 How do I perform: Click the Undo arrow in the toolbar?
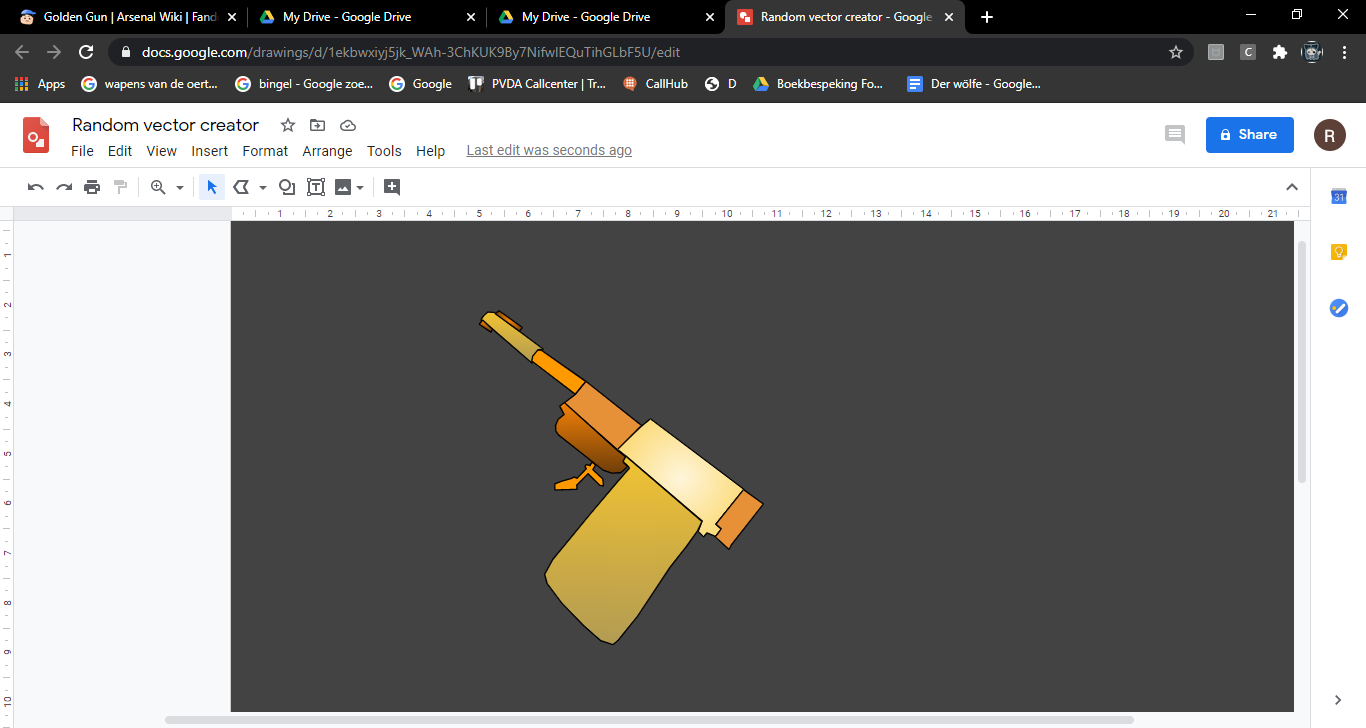tap(36, 187)
